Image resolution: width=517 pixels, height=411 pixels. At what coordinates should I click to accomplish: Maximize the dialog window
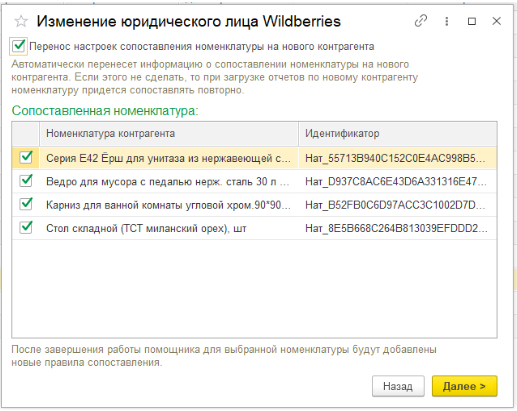point(472,21)
